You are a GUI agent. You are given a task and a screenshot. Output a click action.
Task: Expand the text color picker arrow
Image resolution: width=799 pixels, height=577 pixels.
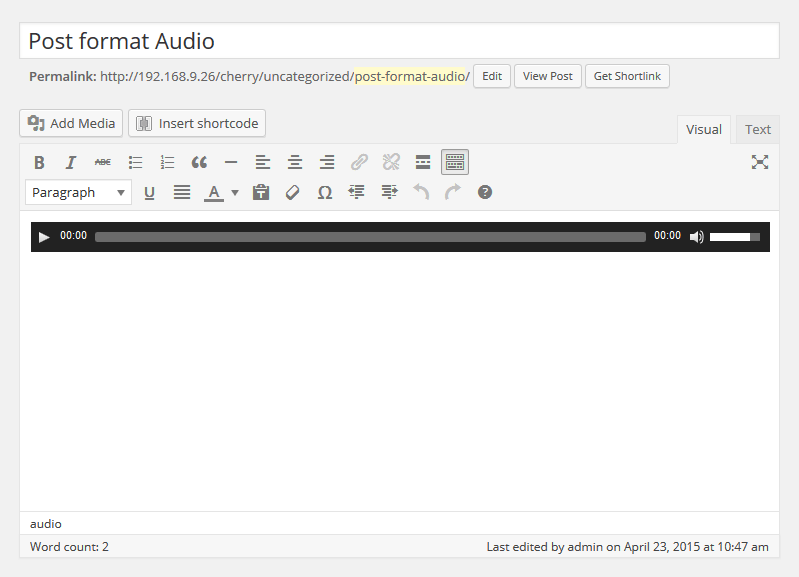coord(235,192)
